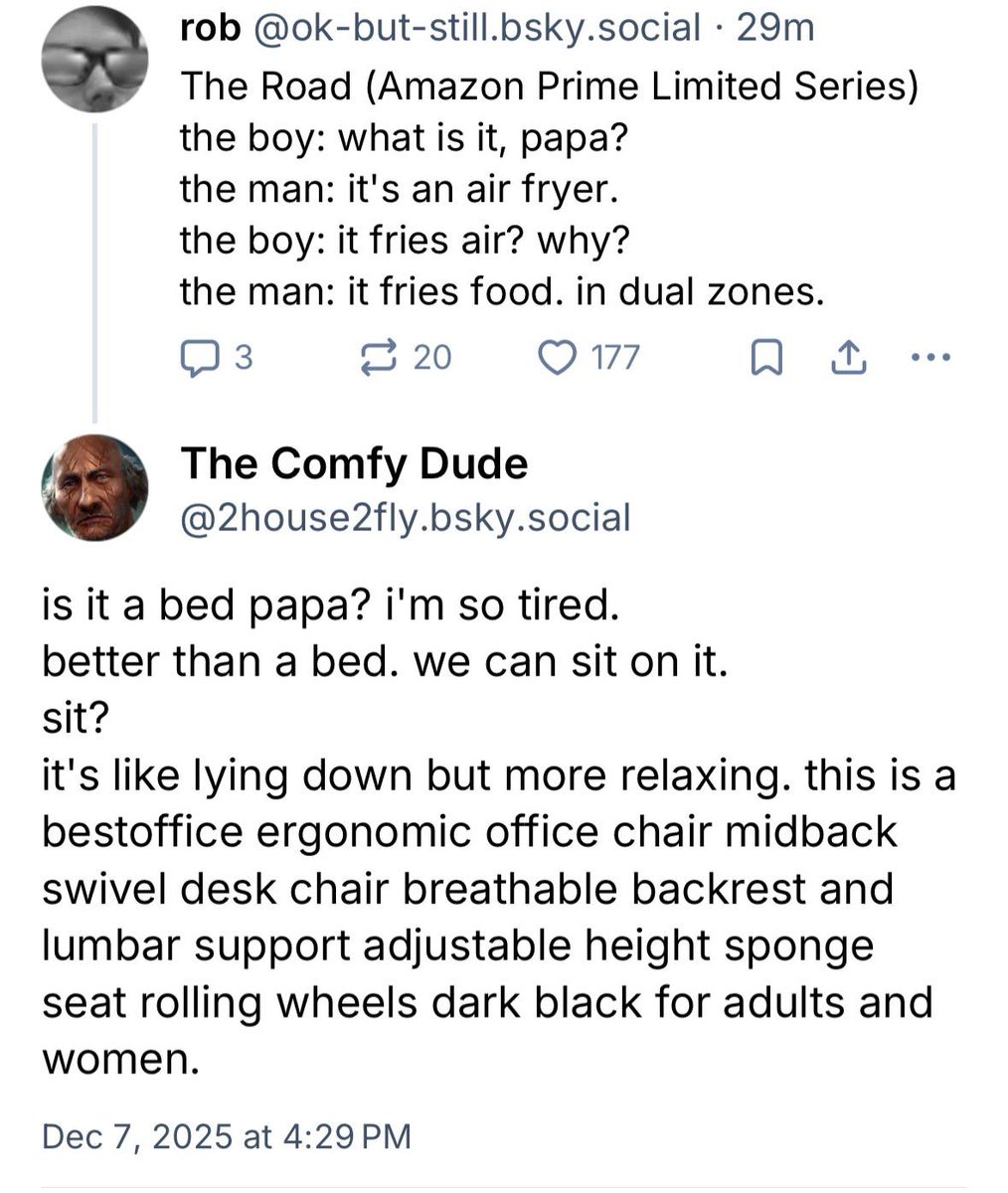
Task: Open the @ok-but-still.bsky.social handle link
Action: (477, 29)
